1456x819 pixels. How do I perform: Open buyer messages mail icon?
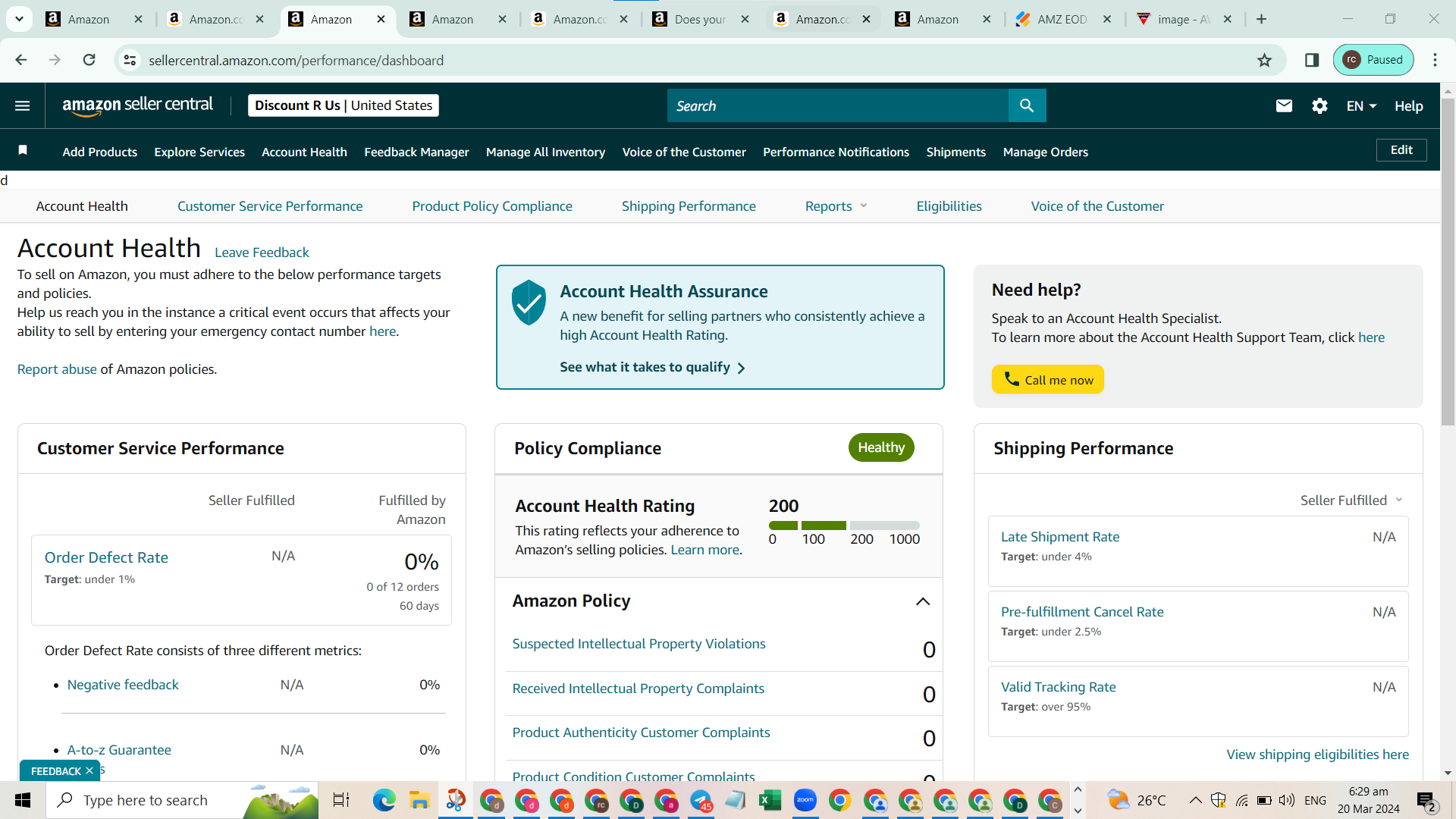coord(1284,105)
